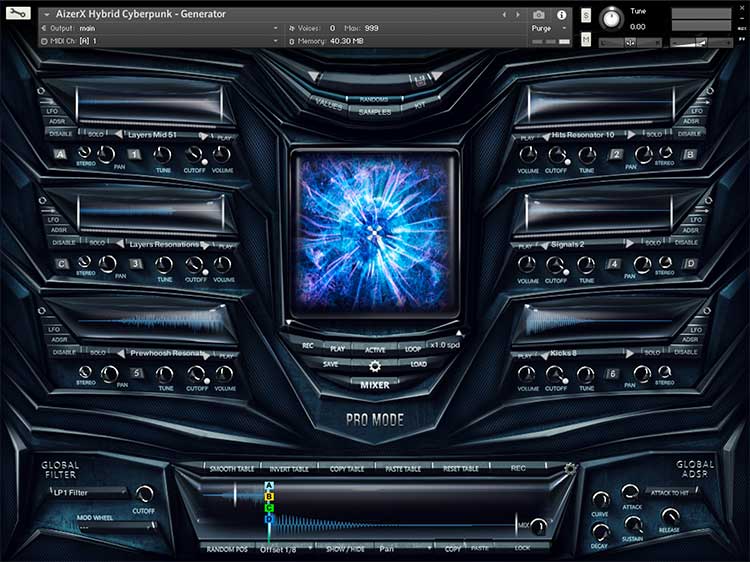
Task: Toggle the LOCK button at bottom
Action: 522,548
